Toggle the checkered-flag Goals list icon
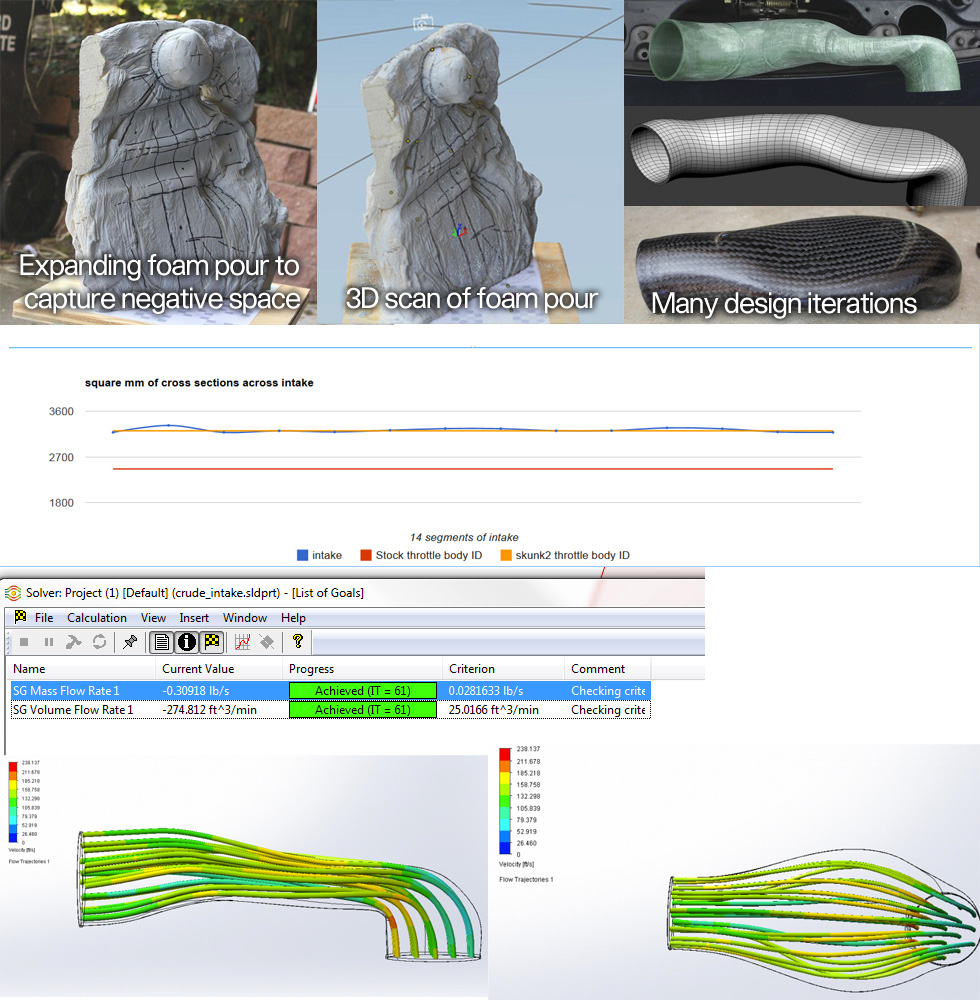Screen dimensions: 980x1000 212,642
